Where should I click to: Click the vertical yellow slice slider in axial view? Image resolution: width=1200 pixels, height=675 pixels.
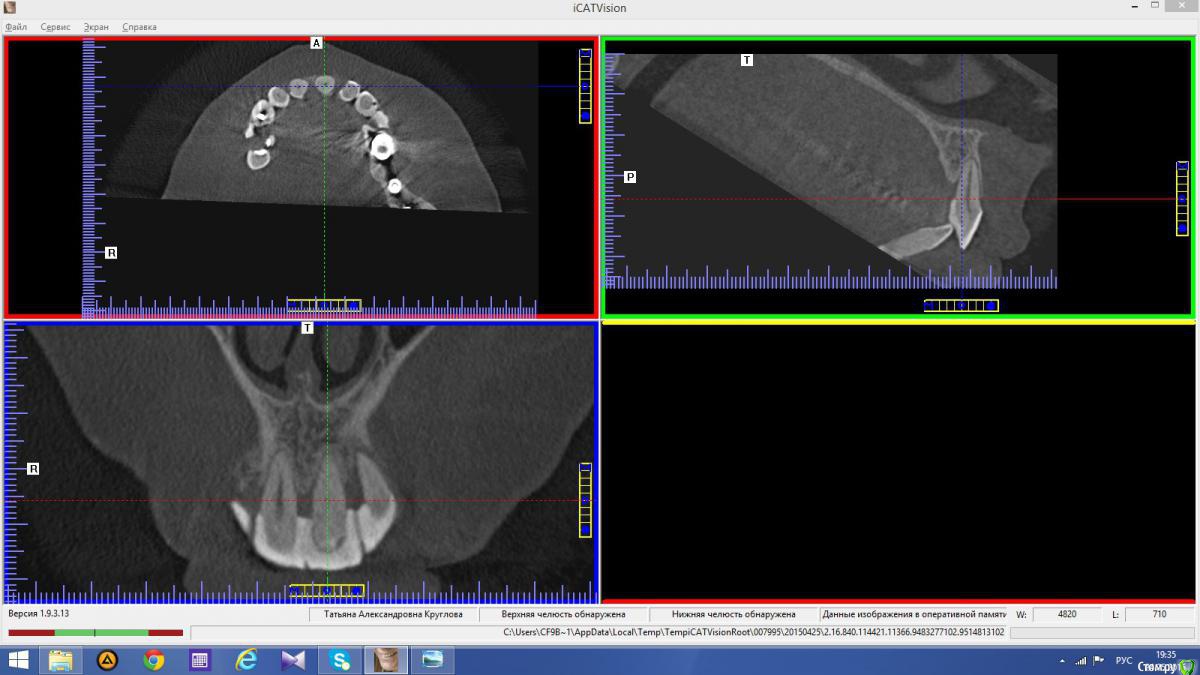[x=585, y=86]
